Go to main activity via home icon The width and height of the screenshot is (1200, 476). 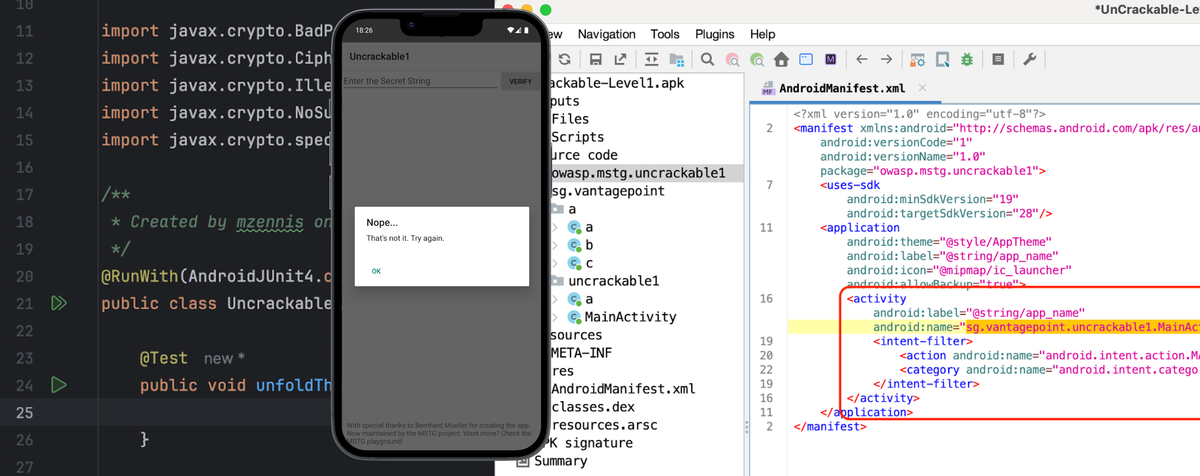(x=782, y=60)
